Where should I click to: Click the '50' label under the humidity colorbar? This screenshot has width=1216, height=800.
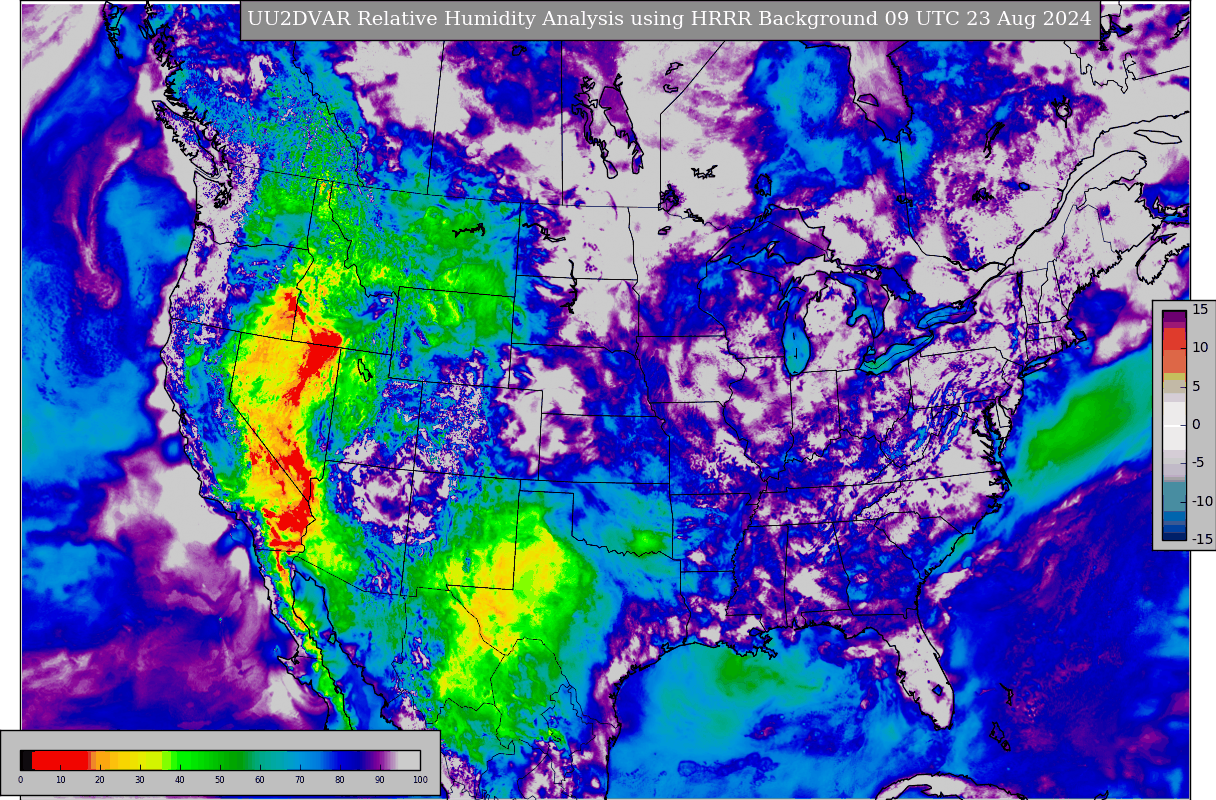(220, 779)
